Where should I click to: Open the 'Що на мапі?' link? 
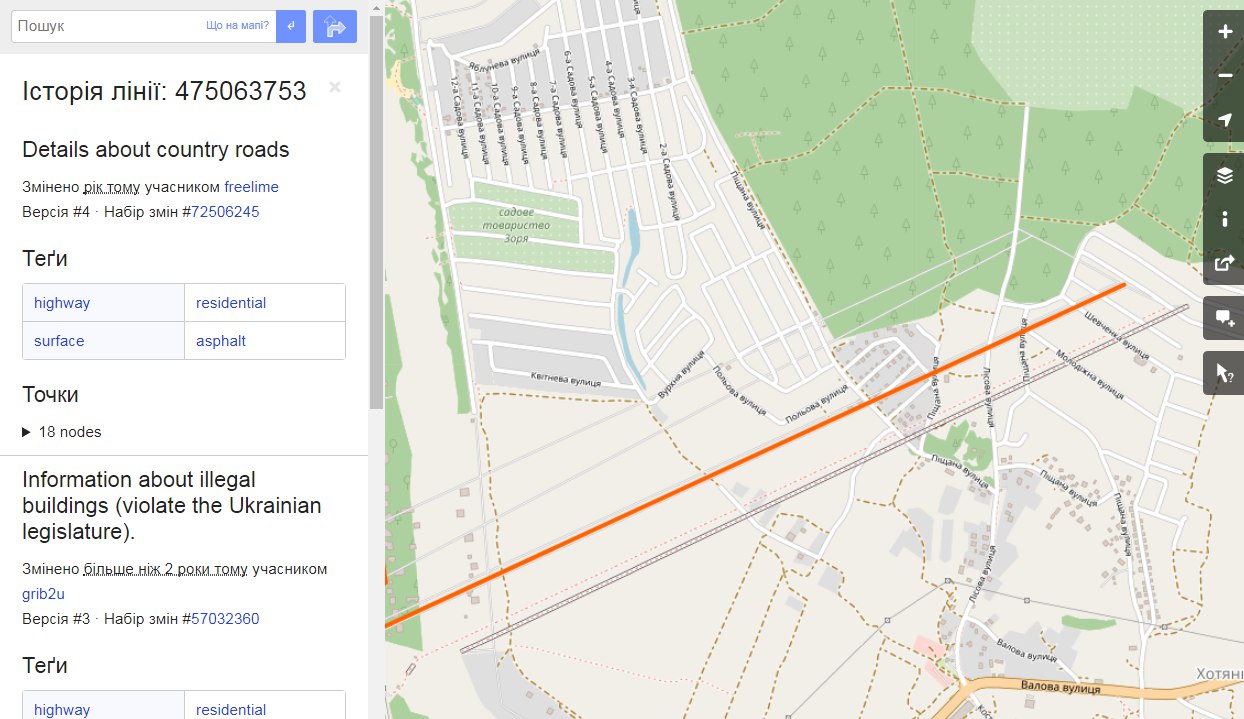[x=237, y=26]
